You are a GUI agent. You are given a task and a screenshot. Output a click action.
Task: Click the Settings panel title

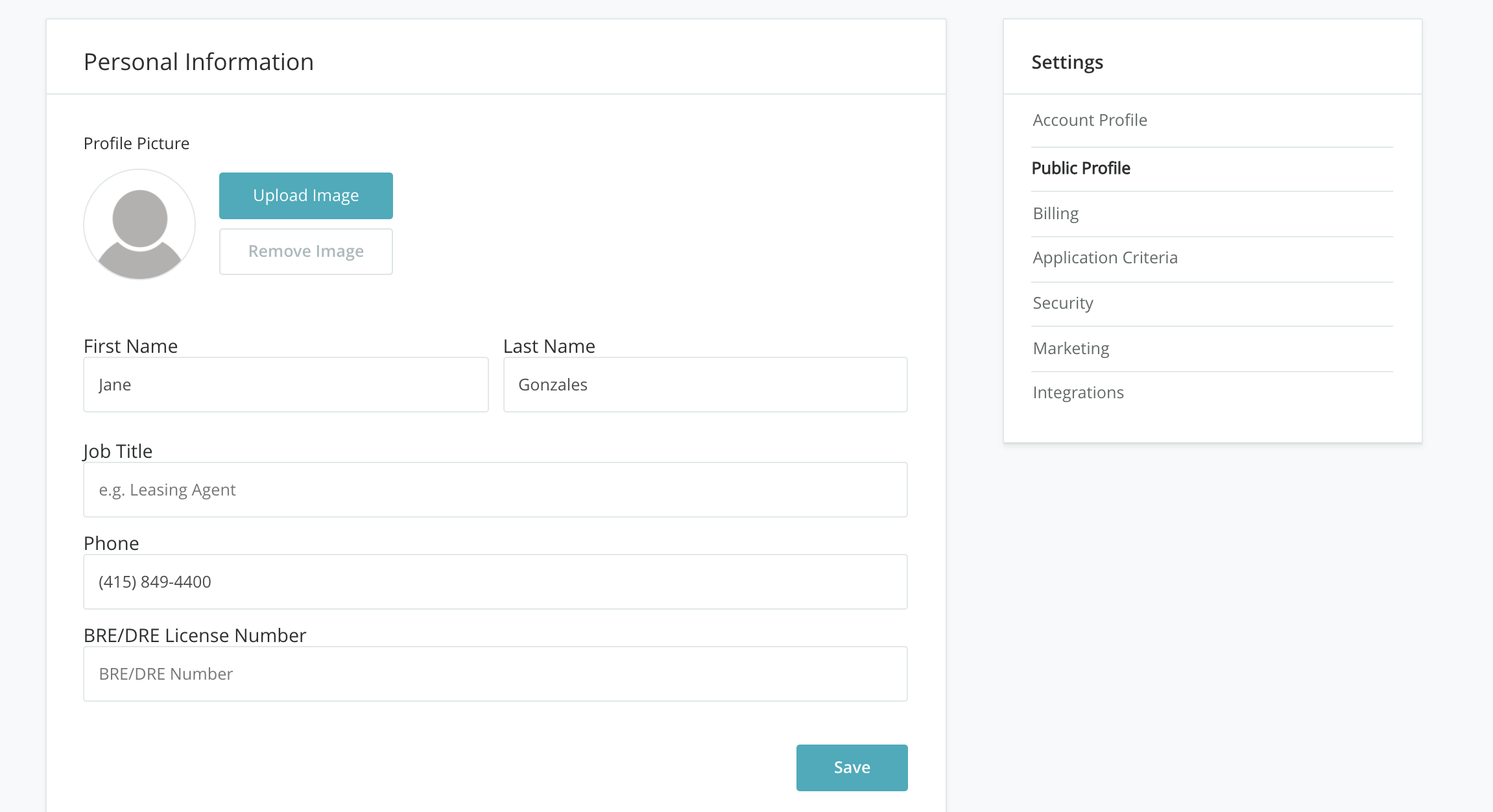[1067, 62]
